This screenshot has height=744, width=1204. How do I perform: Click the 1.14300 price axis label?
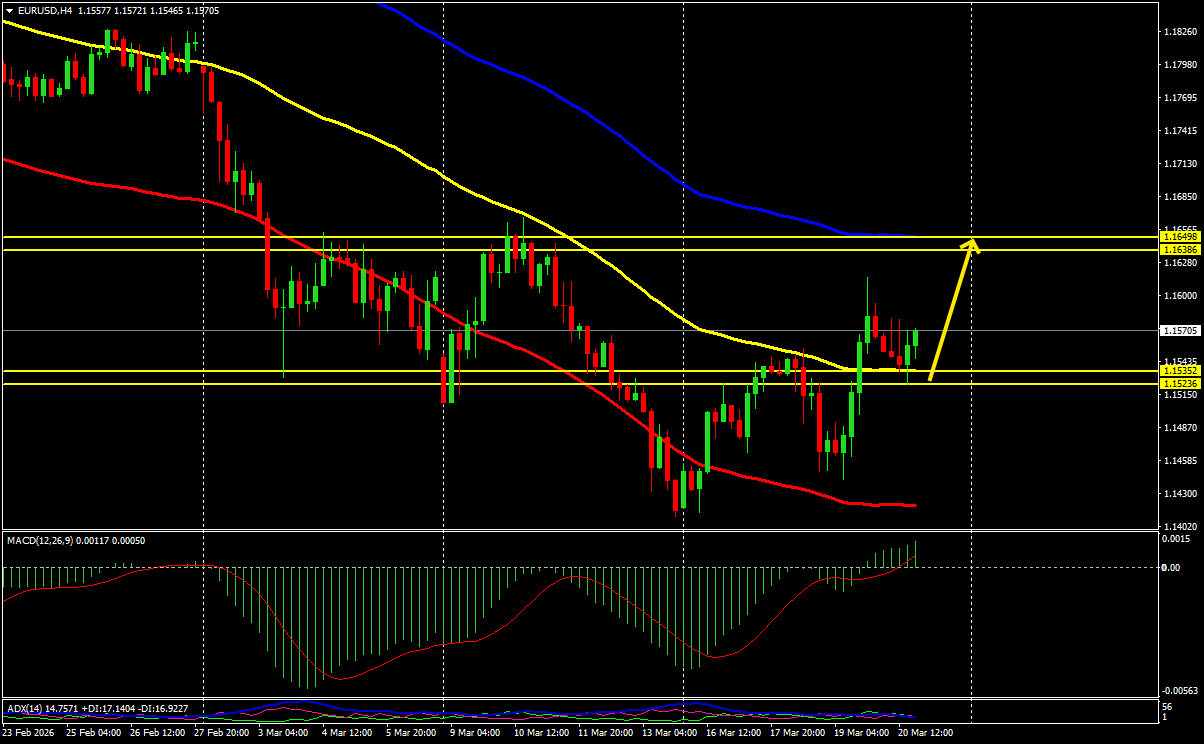(x=1181, y=494)
